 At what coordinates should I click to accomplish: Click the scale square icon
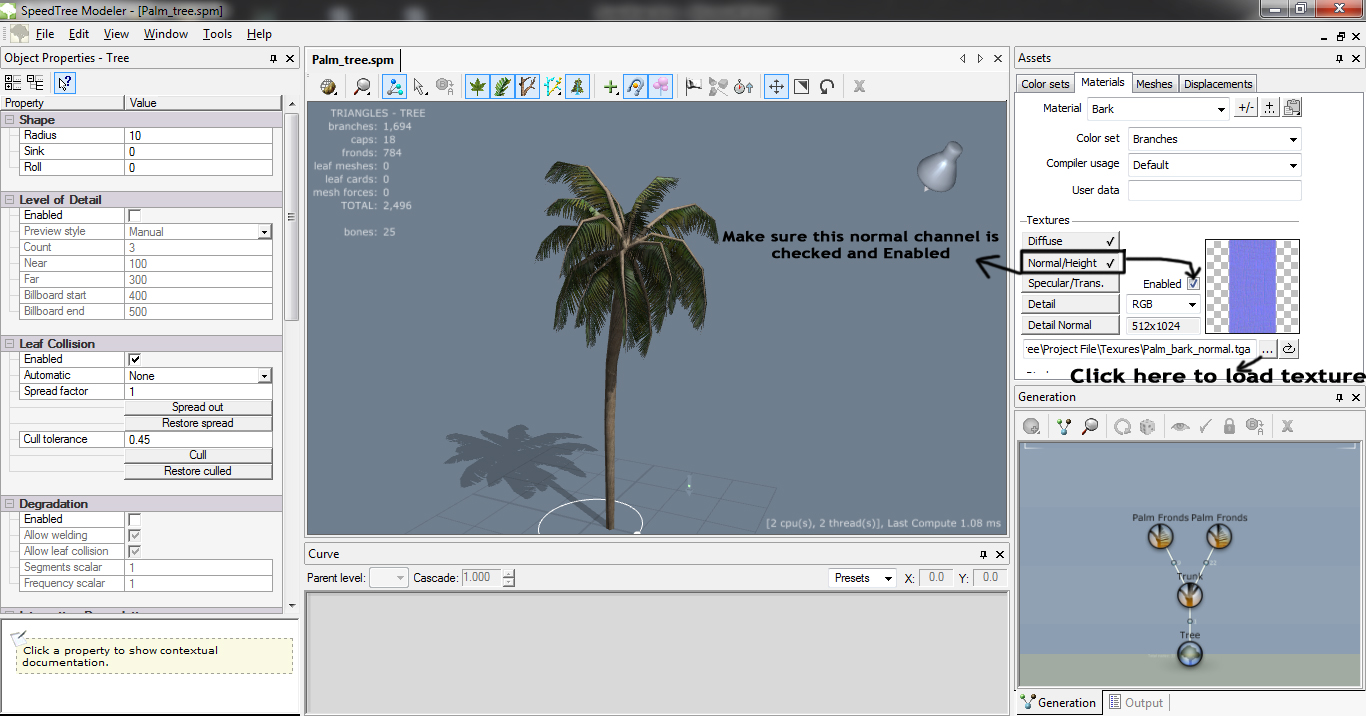click(x=801, y=87)
